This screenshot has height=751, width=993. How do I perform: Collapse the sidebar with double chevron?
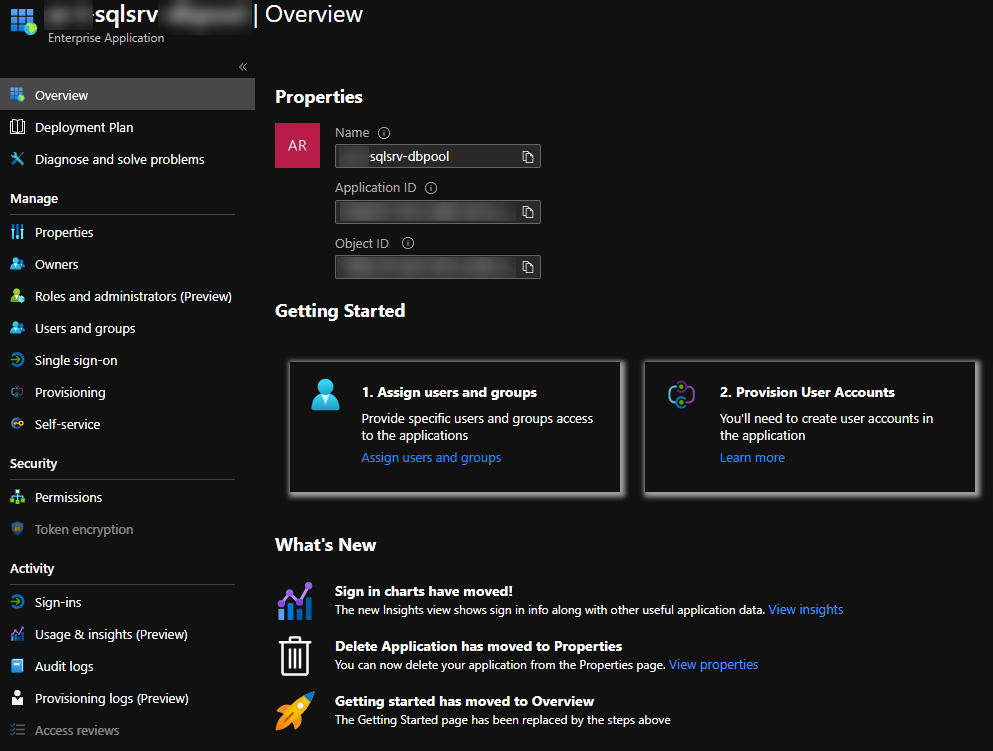pyautogui.click(x=243, y=67)
